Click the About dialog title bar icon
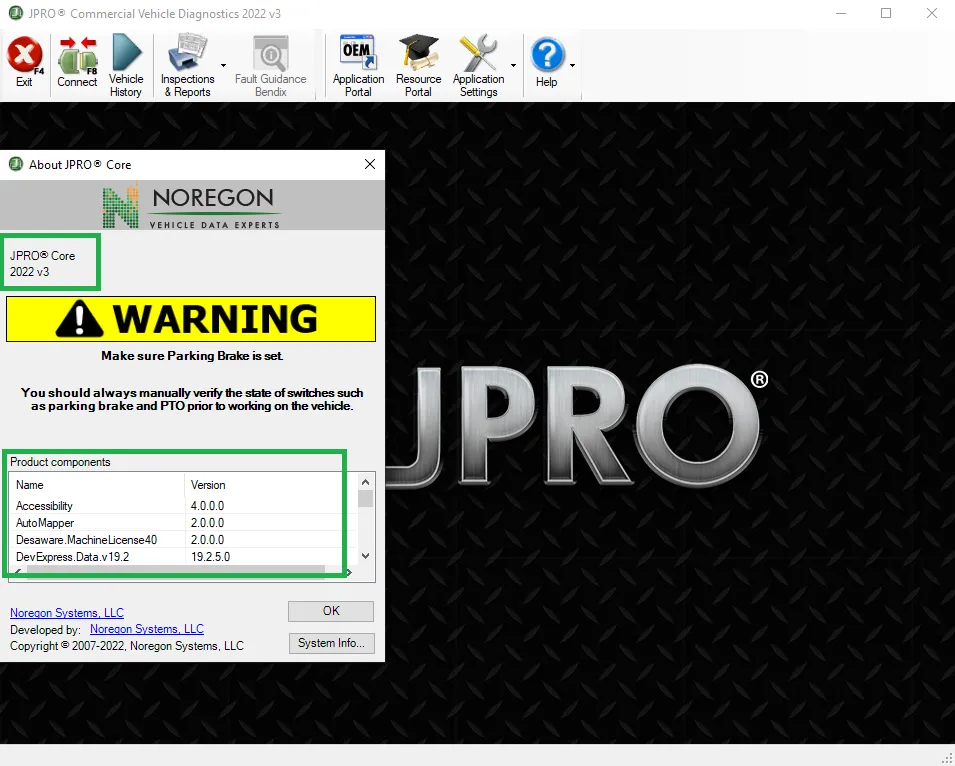955x766 pixels. [16, 164]
